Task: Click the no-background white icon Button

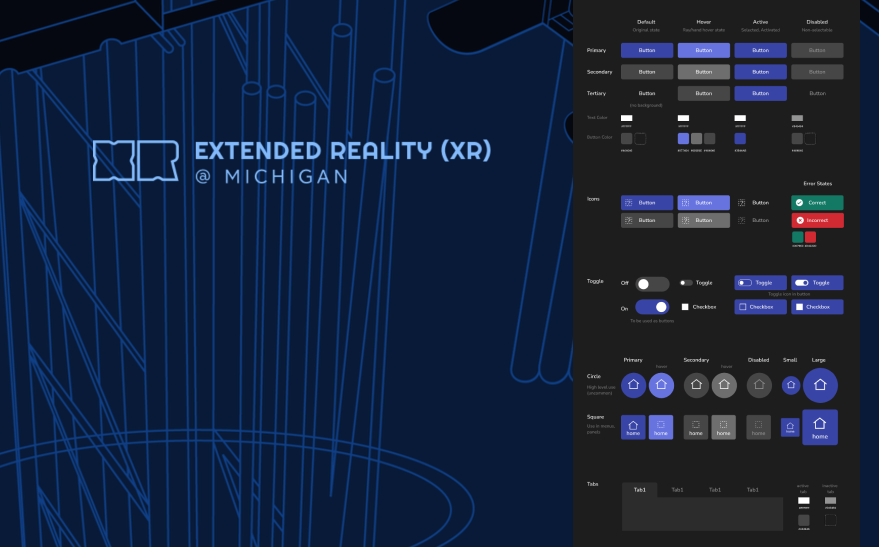Action: tap(754, 202)
